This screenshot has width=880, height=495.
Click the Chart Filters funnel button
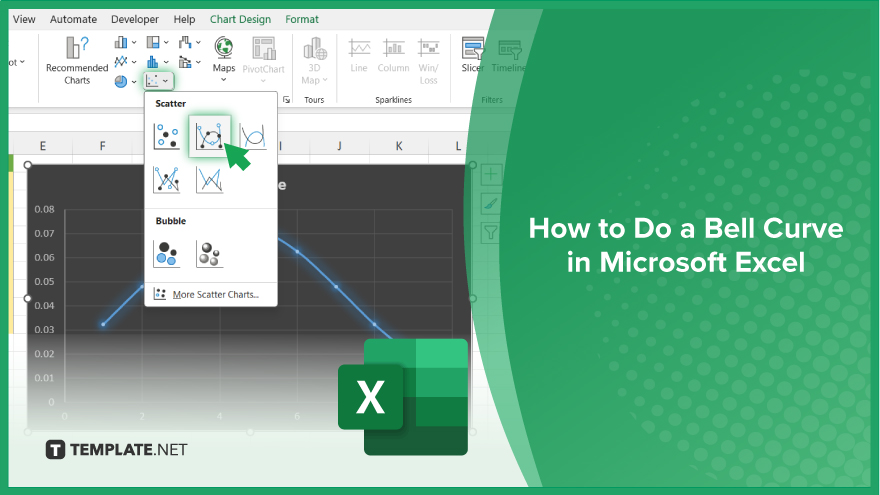(491, 232)
